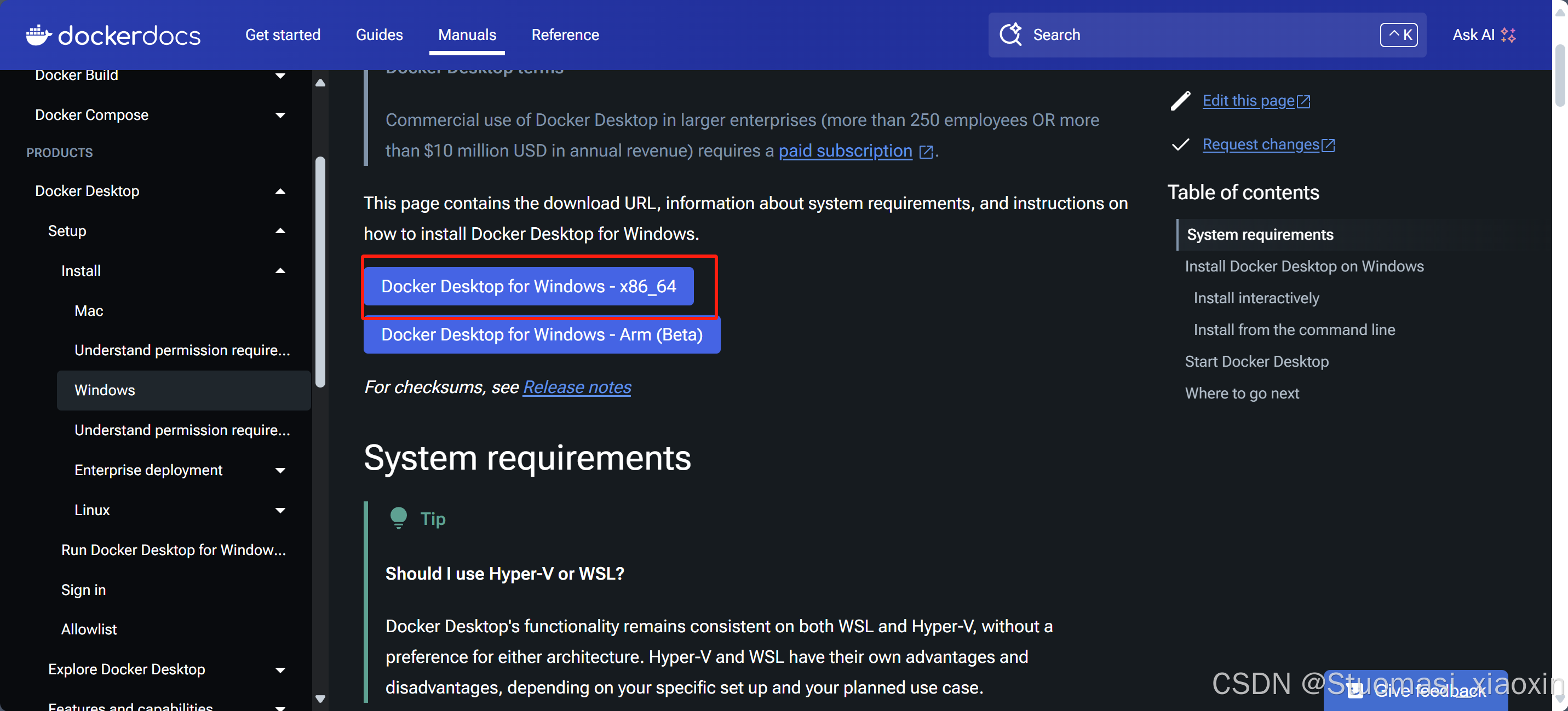Open the Mac install page

coord(89,311)
